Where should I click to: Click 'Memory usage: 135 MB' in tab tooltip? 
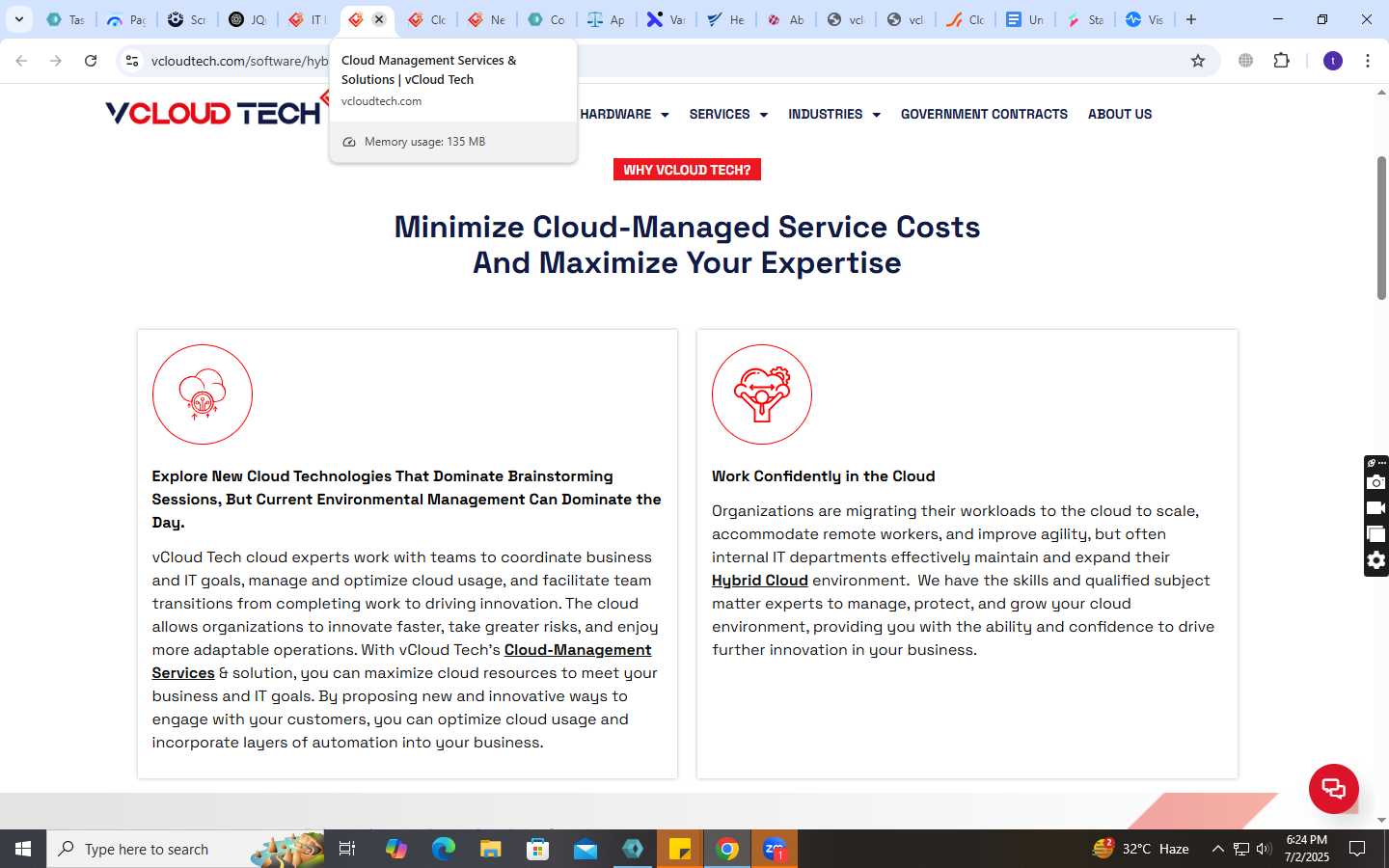424,142
